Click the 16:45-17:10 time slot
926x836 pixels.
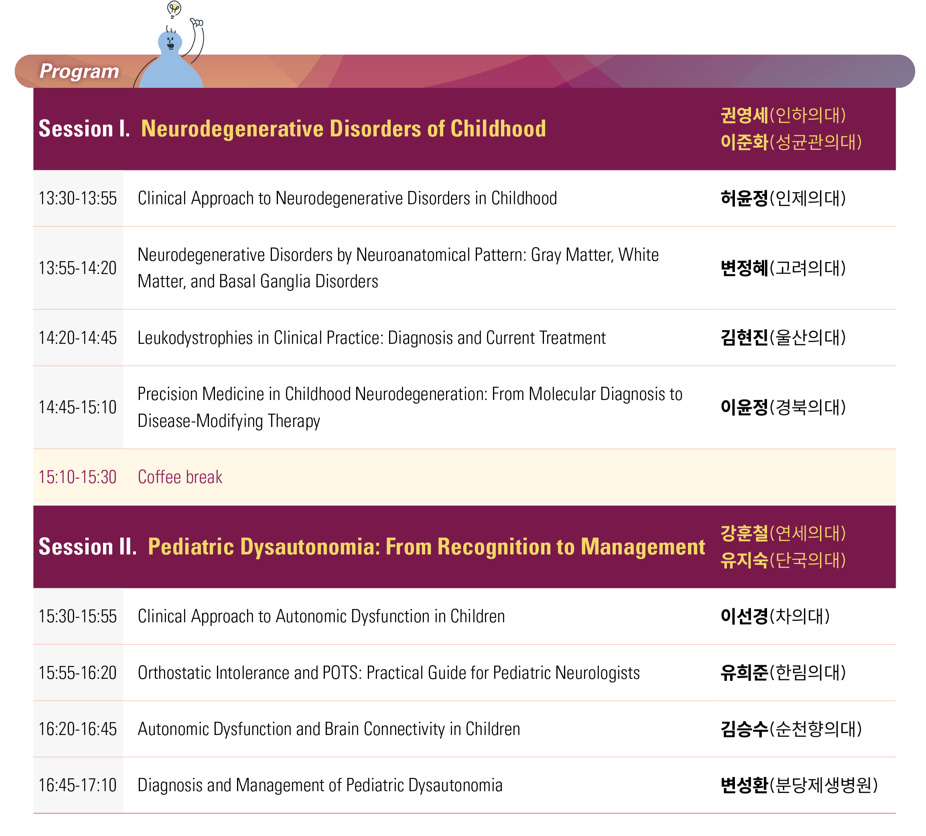(77, 785)
